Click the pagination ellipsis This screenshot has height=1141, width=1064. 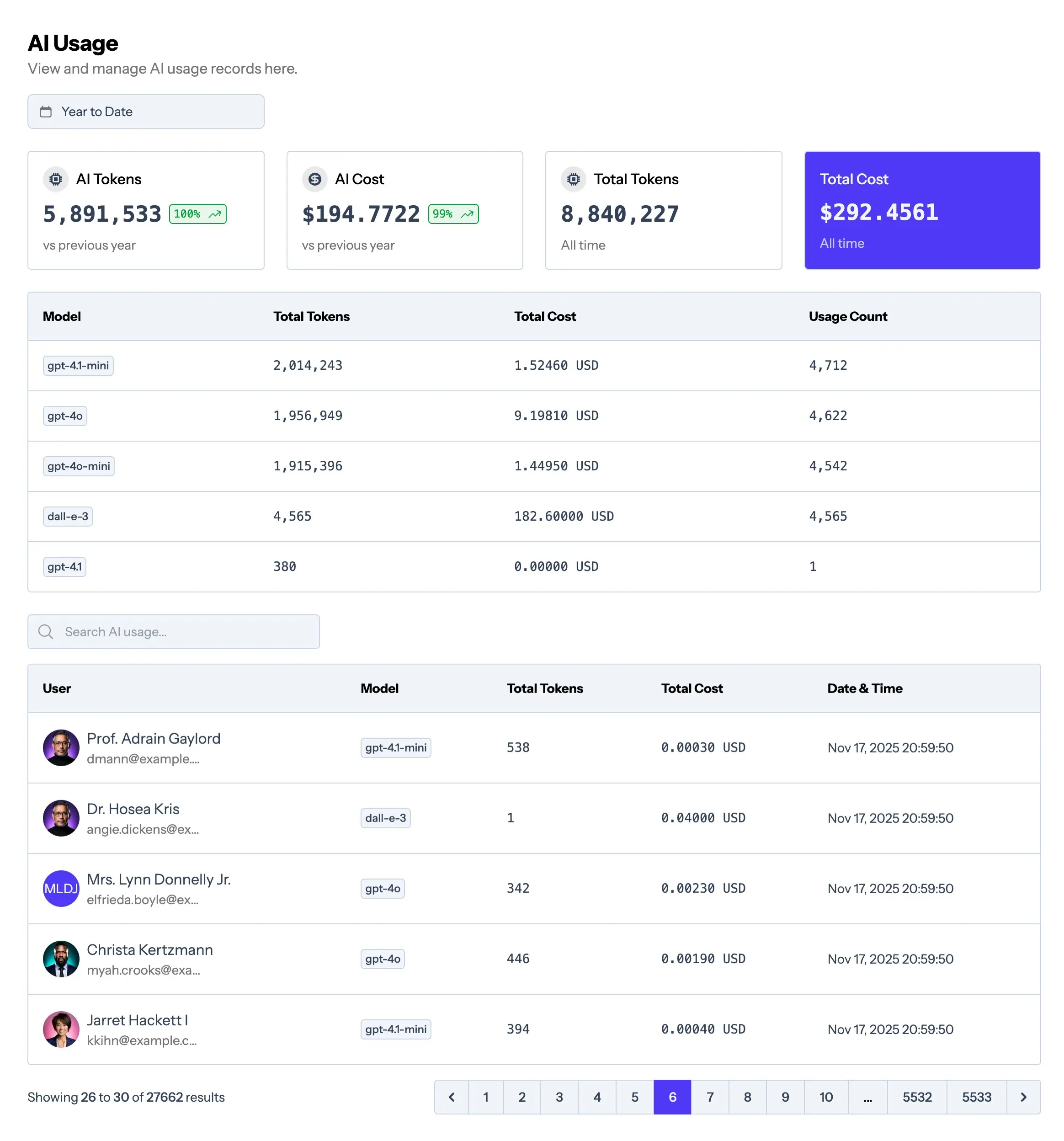(x=867, y=1097)
